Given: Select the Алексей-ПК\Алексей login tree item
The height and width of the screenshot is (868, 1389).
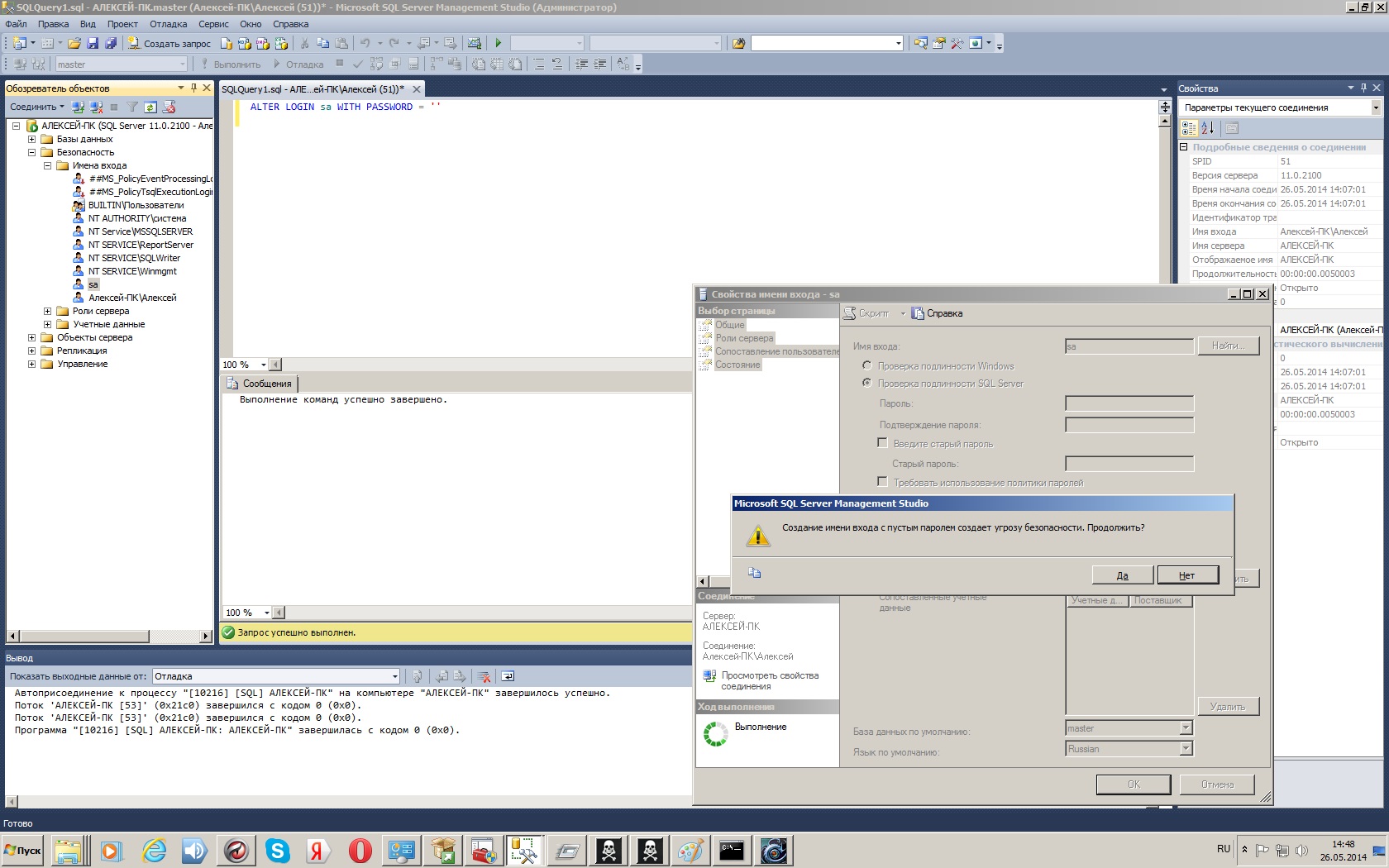Looking at the screenshot, I should click(x=132, y=298).
